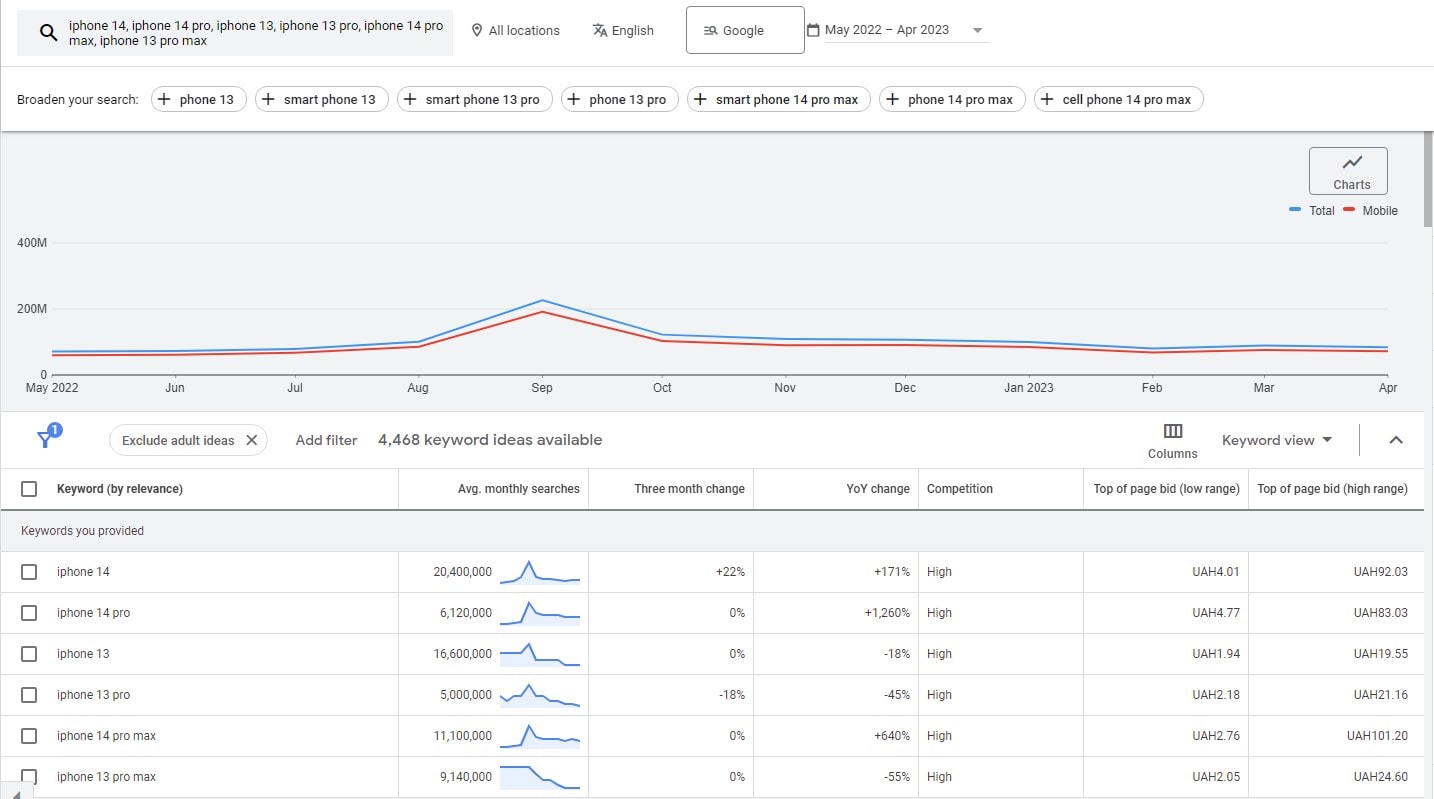Click the YoY change column header
Screen dimensions: 1434x799
point(877,488)
